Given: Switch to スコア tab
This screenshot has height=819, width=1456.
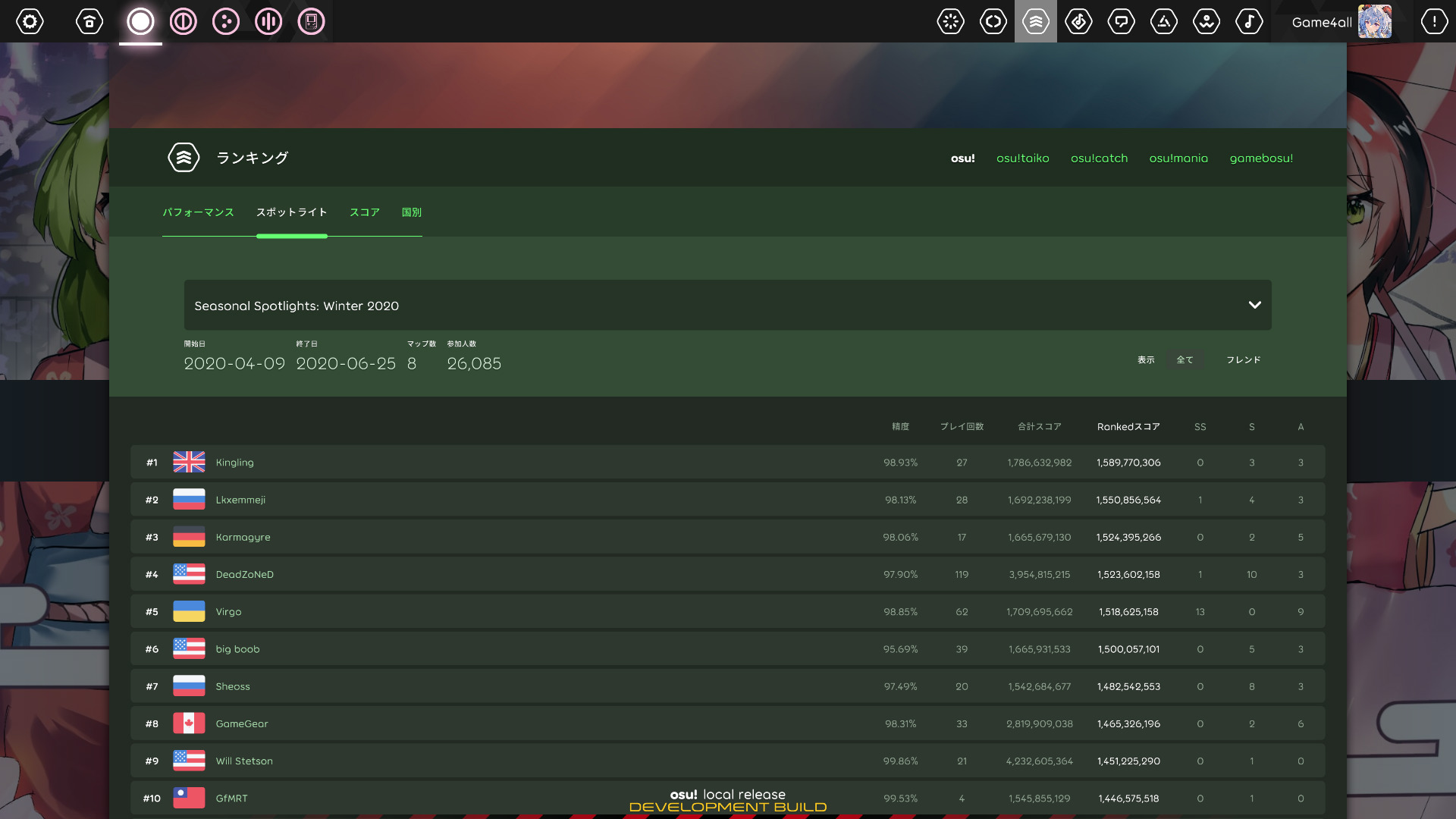Looking at the screenshot, I should coord(365,212).
